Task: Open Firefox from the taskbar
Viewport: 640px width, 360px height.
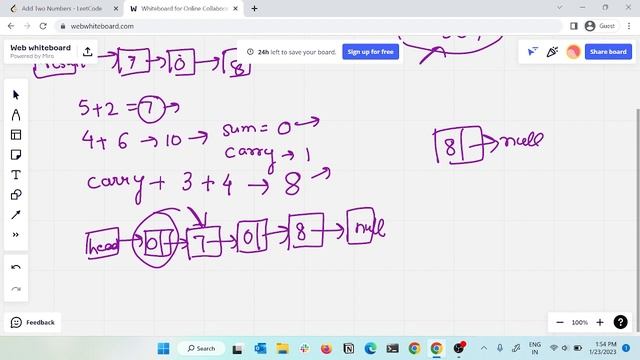Action: coord(326,348)
